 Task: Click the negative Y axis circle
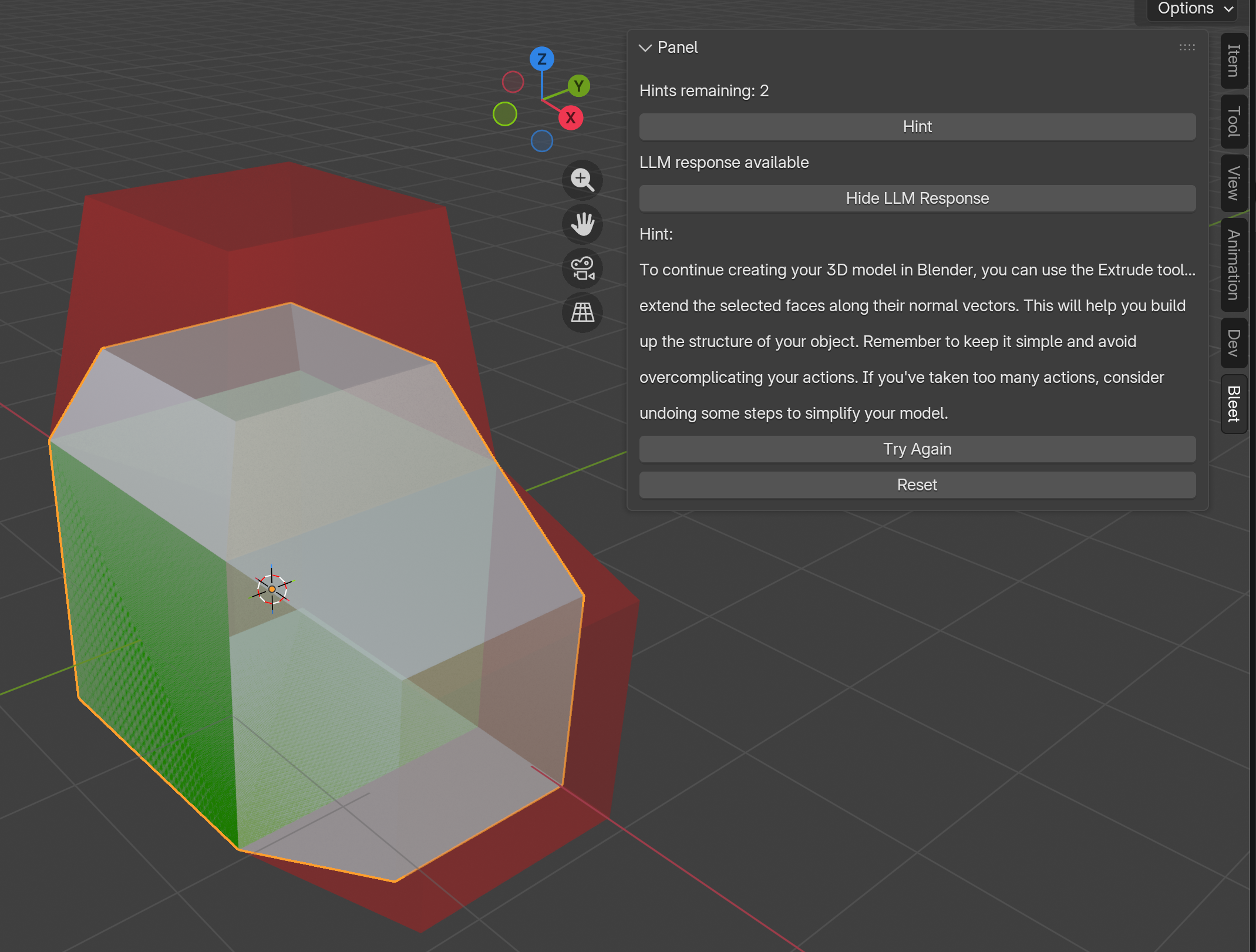point(505,114)
